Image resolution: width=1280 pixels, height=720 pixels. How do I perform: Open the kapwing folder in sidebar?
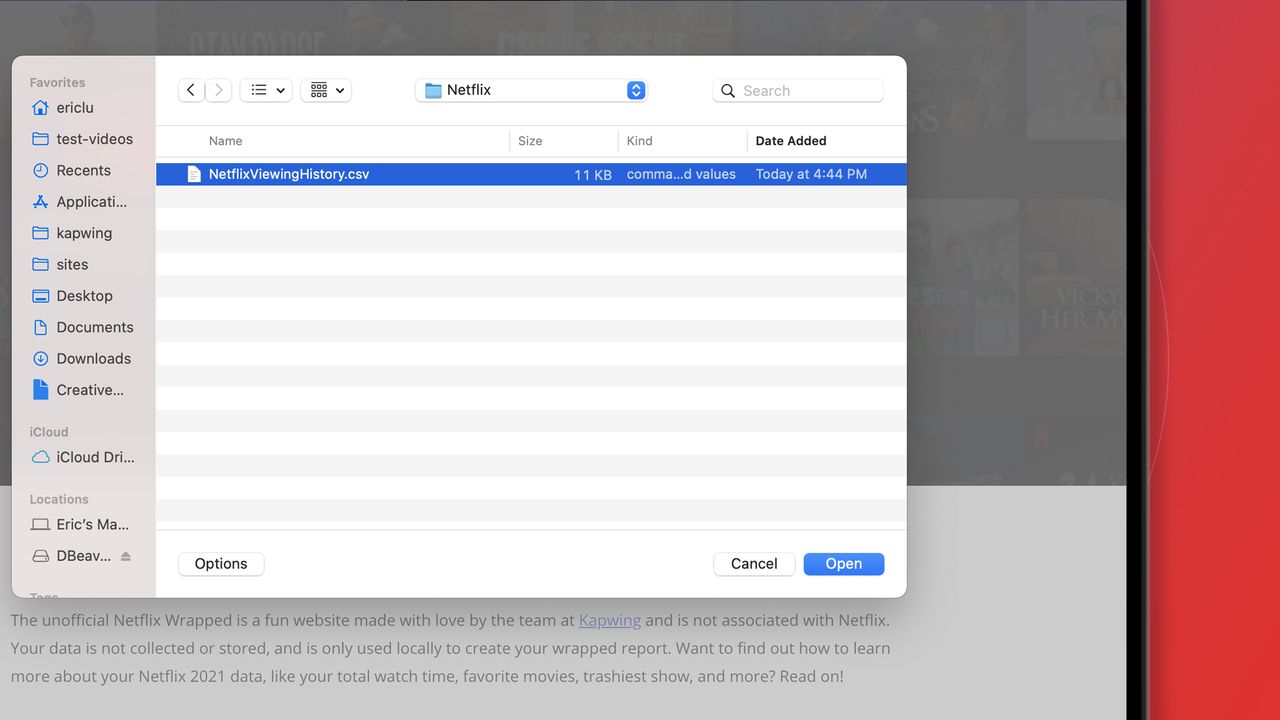pos(83,233)
